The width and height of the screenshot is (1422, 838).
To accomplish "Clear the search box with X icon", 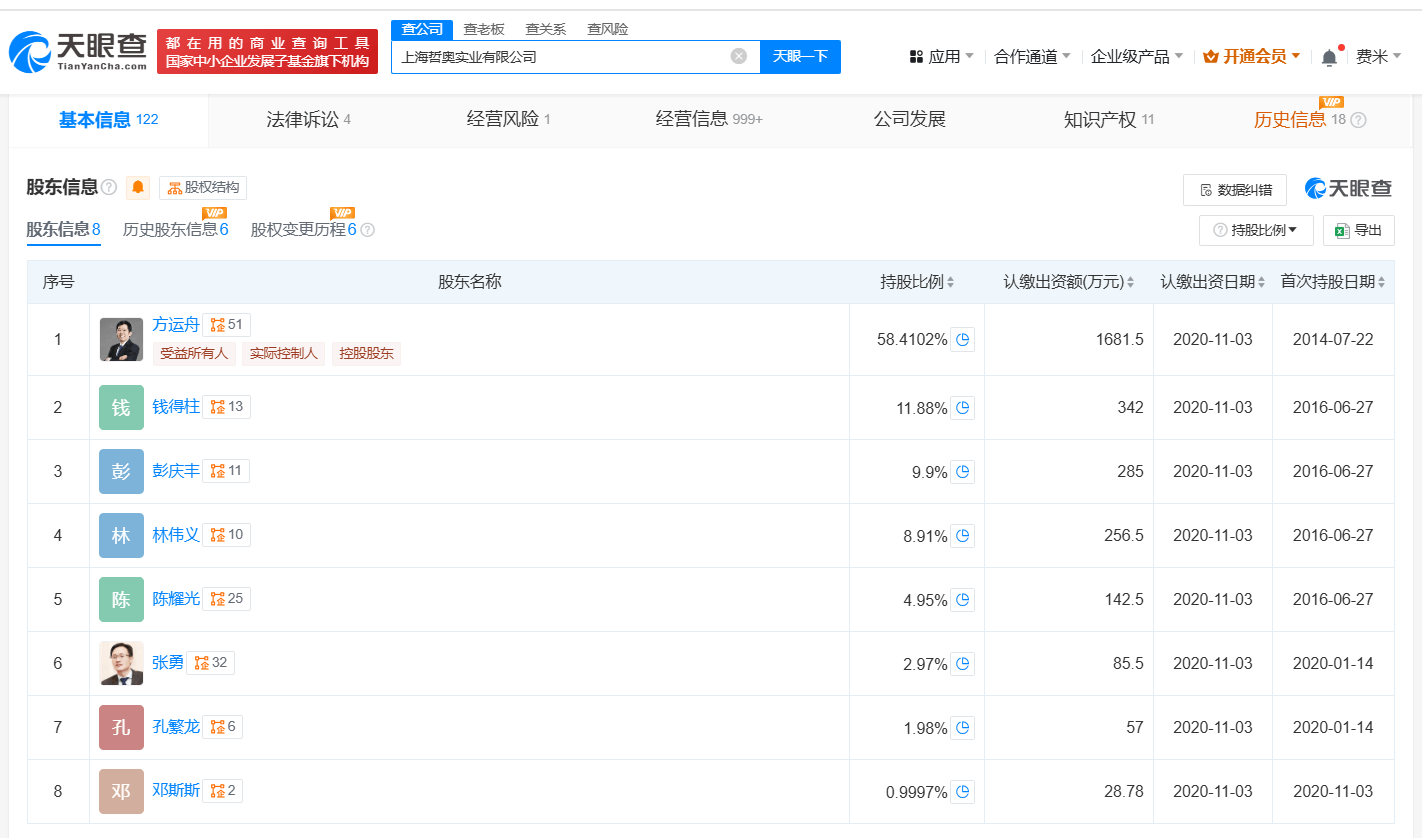I will pyautogui.click(x=739, y=56).
